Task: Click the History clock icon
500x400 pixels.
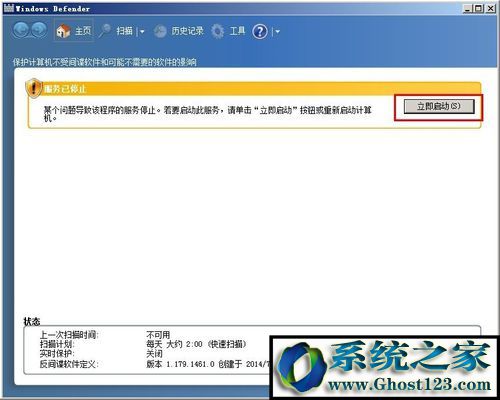Action: (x=160, y=32)
